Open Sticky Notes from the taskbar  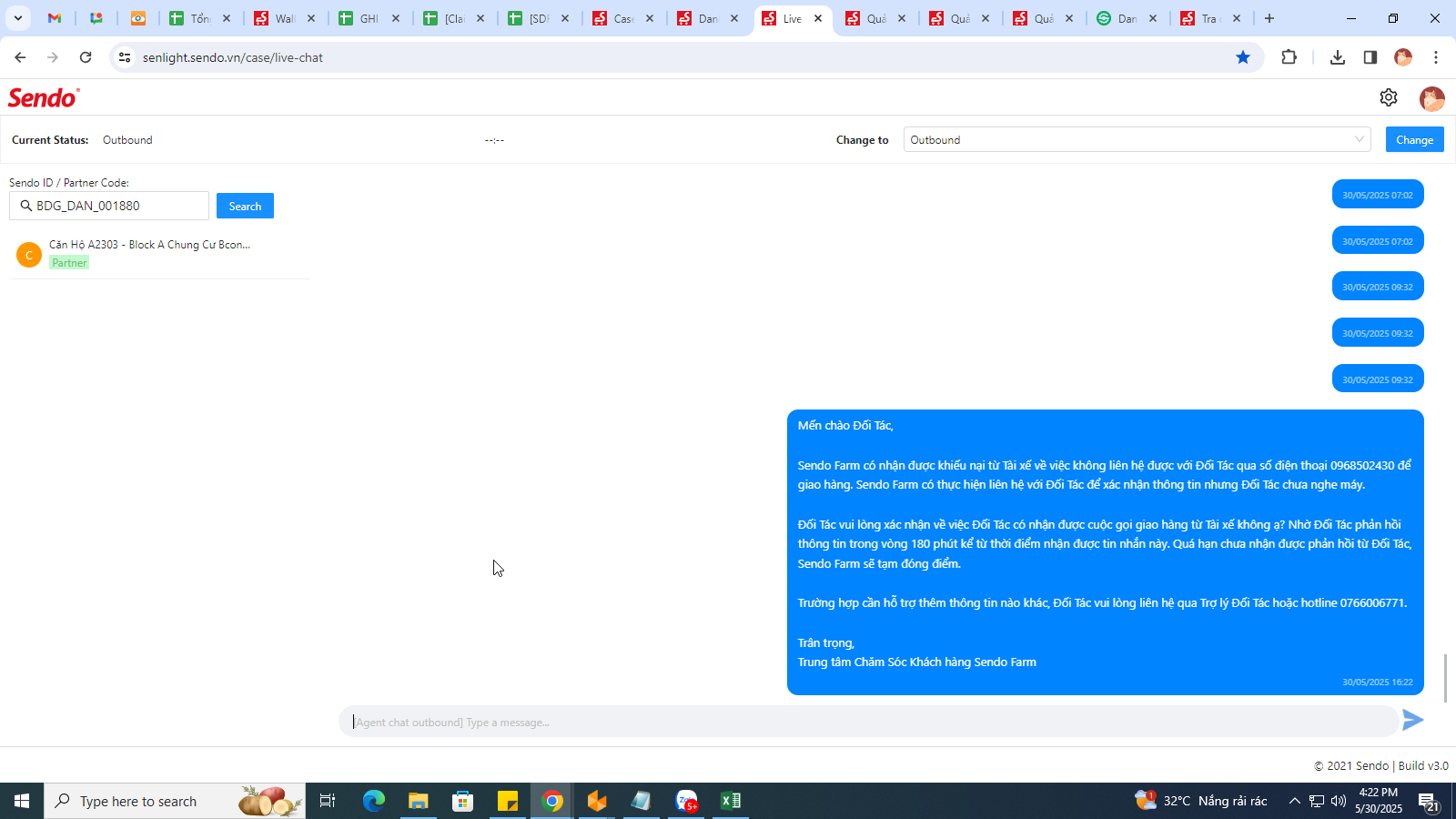pyautogui.click(x=508, y=801)
